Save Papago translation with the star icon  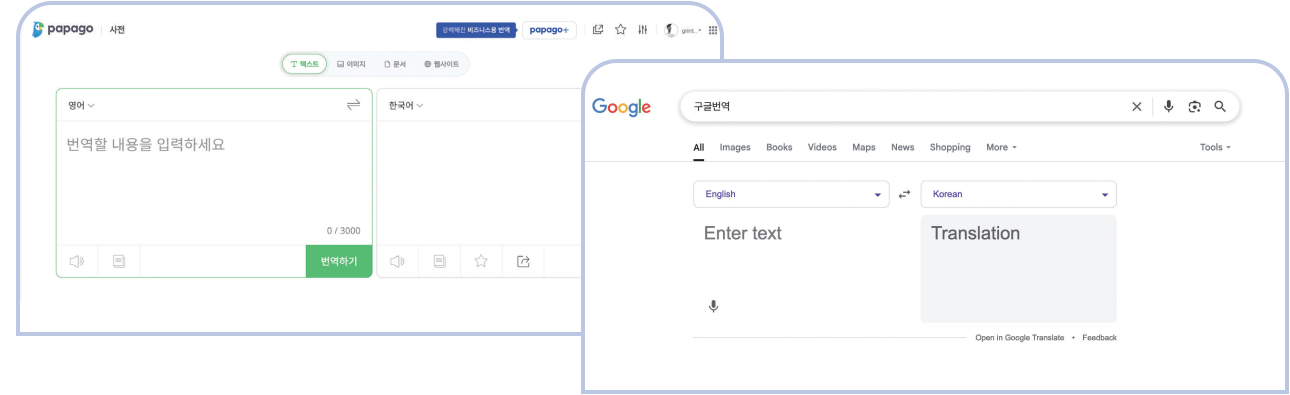click(481, 261)
